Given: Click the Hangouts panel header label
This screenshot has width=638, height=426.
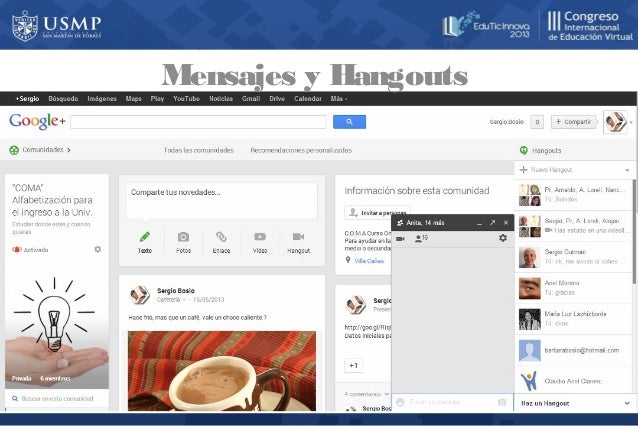Looking at the screenshot, I should 546,151.
